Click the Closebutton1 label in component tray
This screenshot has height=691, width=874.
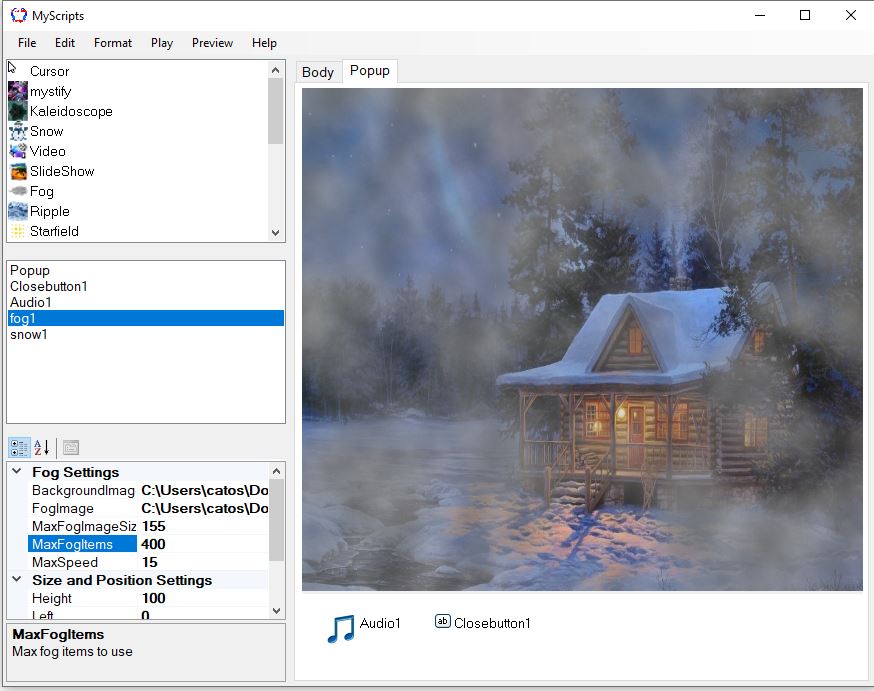[492, 623]
